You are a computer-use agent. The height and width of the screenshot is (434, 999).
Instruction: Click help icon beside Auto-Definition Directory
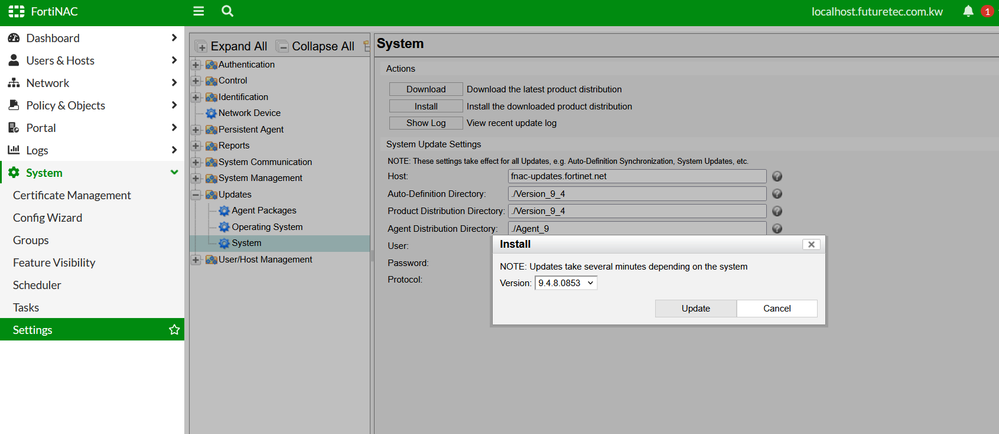(x=777, y=194)
